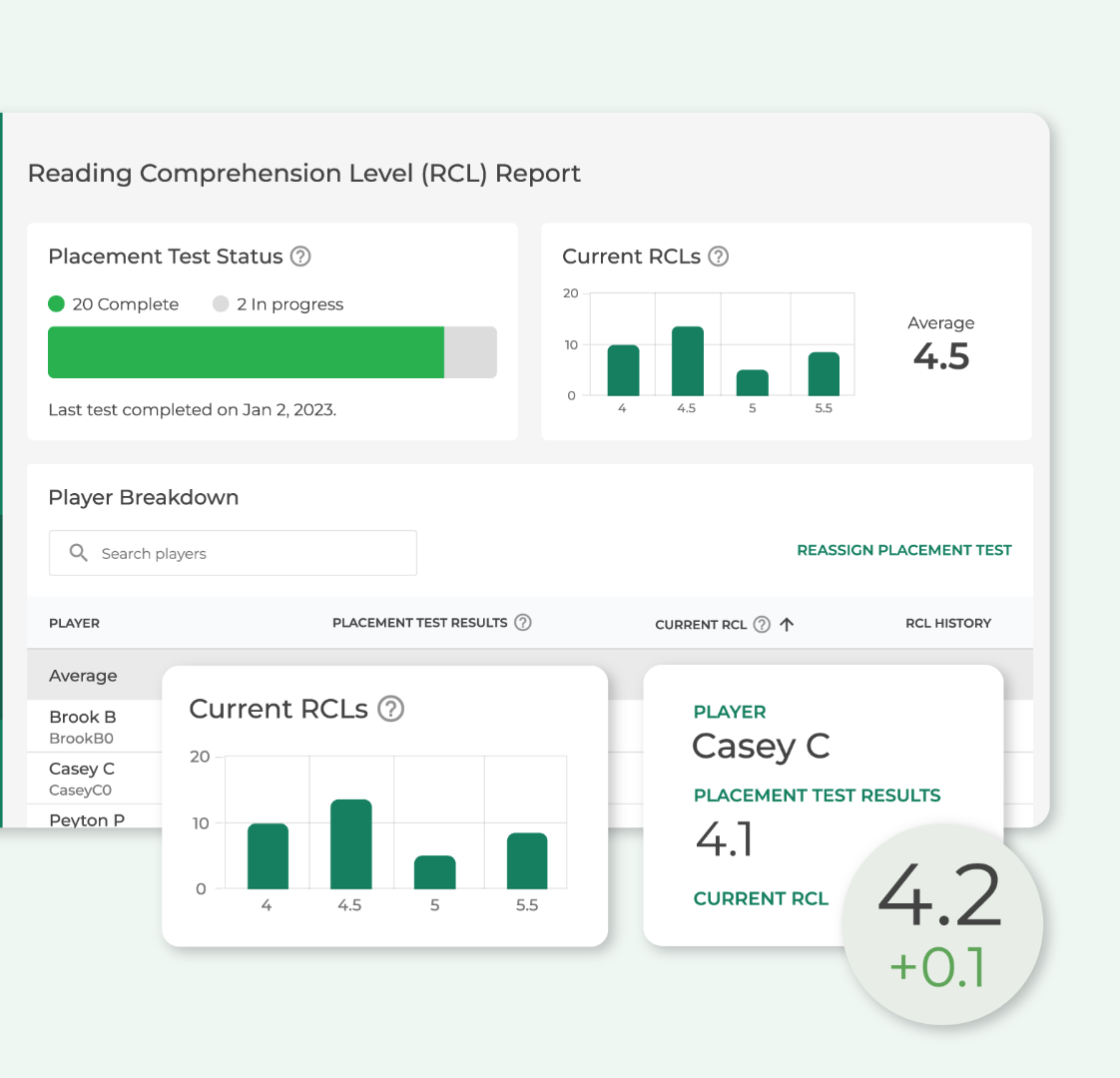Click gray 2 In progress legend dot
Viewport: 1120px width, 1078px height.
pyautogui.click(x=221, y=303)
